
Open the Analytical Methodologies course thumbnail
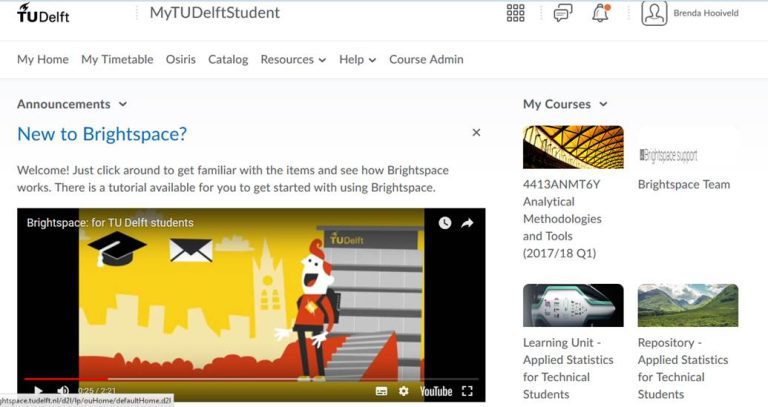tap(573, 147)
